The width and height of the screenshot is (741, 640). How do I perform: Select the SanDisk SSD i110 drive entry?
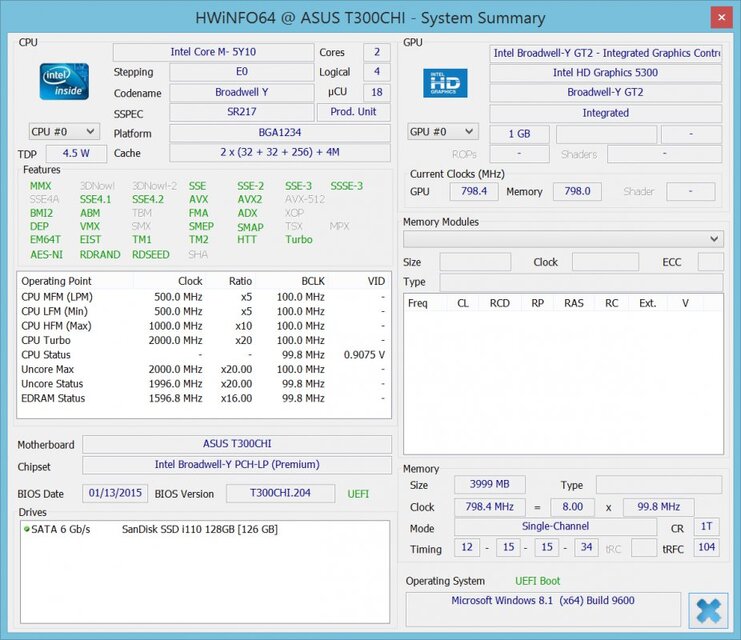[199, 529]
